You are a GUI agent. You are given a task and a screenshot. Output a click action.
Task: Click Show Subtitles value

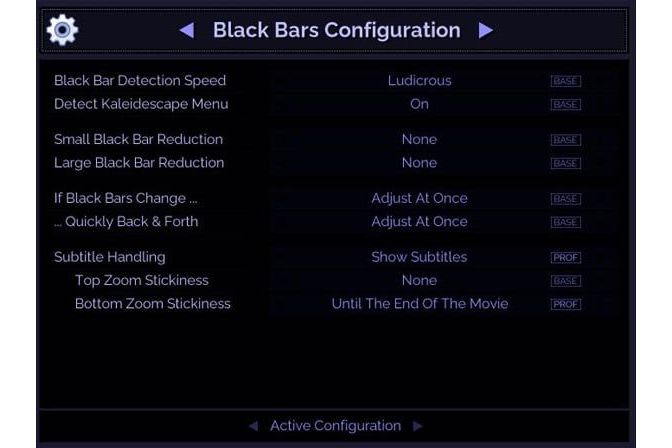[419, 257]
